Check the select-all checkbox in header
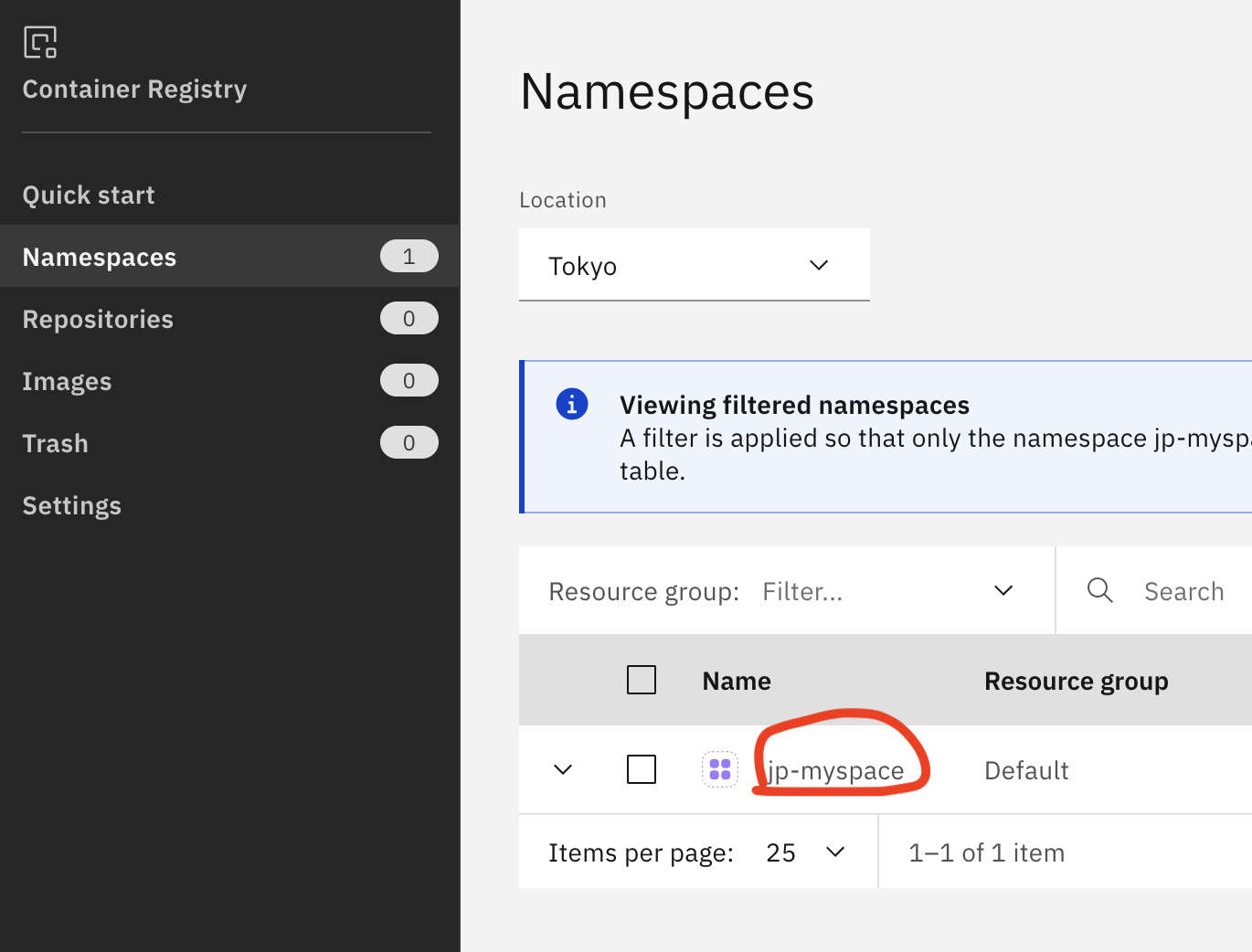 coord(642,680)
